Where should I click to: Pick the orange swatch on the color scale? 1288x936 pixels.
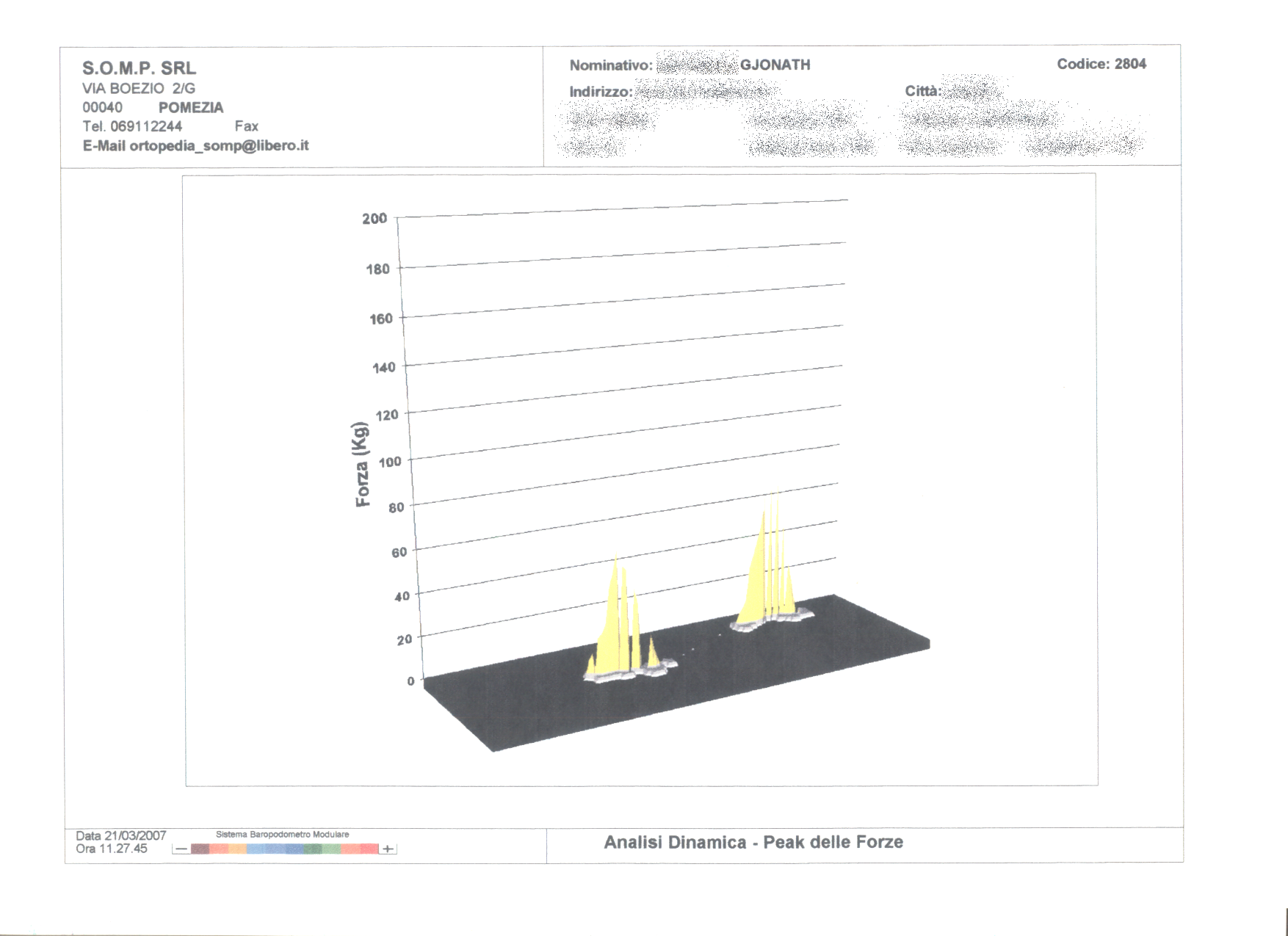237,849
